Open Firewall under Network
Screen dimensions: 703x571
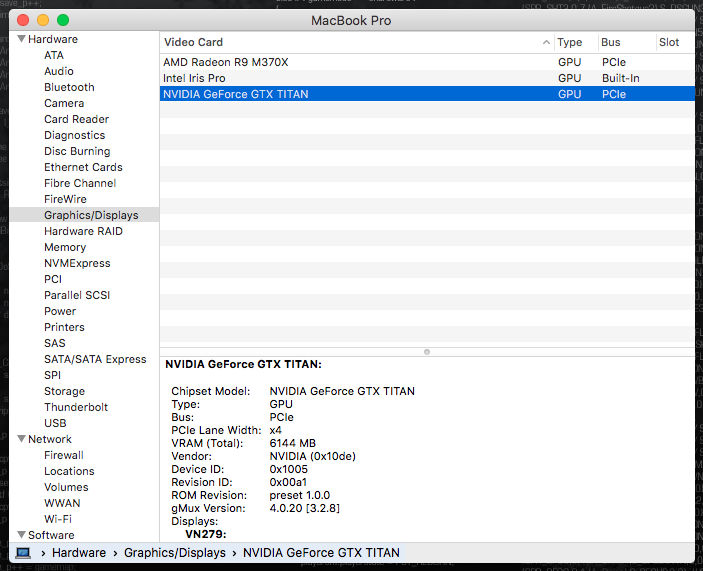click(64, 455)
